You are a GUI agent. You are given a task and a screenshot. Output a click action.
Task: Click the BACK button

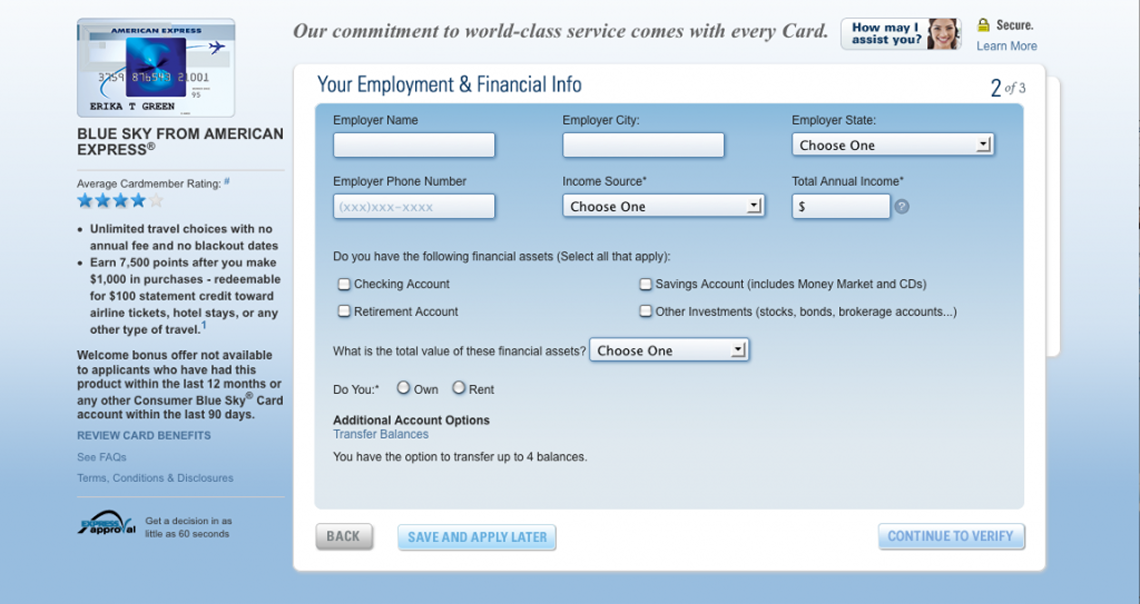[x=344, y=536]
